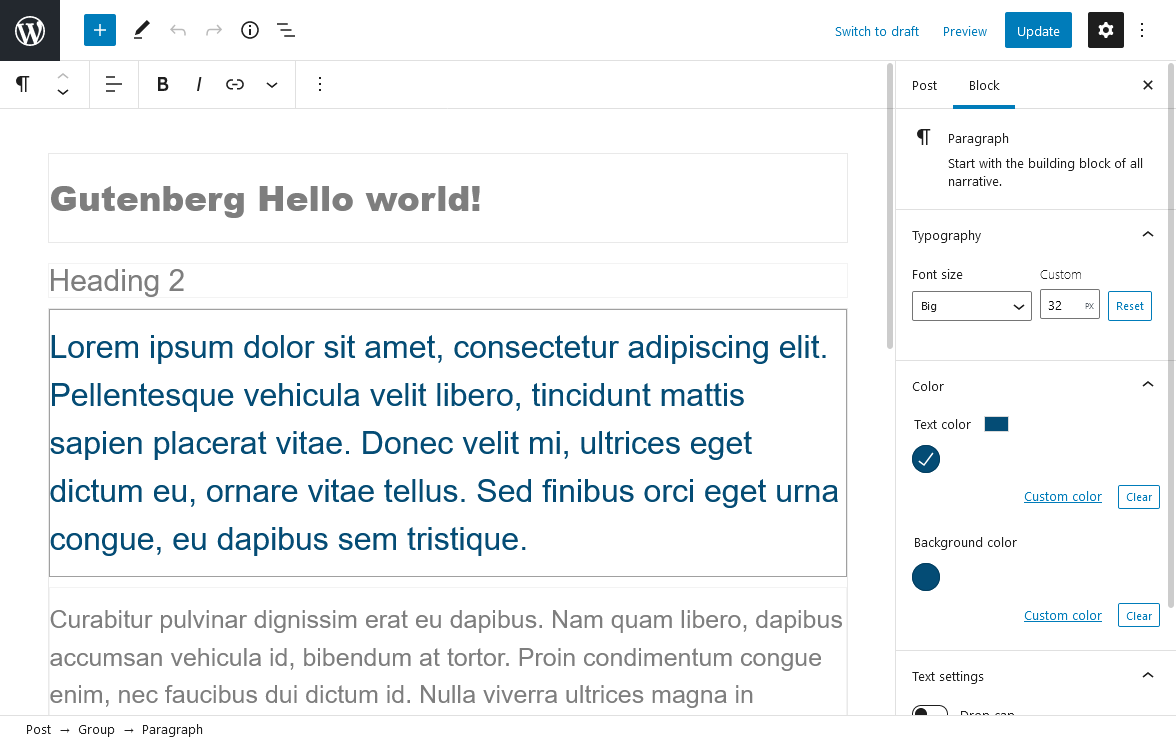Select Paragraph in the breadcrumb
This screenshot has width=1176, height=740.
172,730
